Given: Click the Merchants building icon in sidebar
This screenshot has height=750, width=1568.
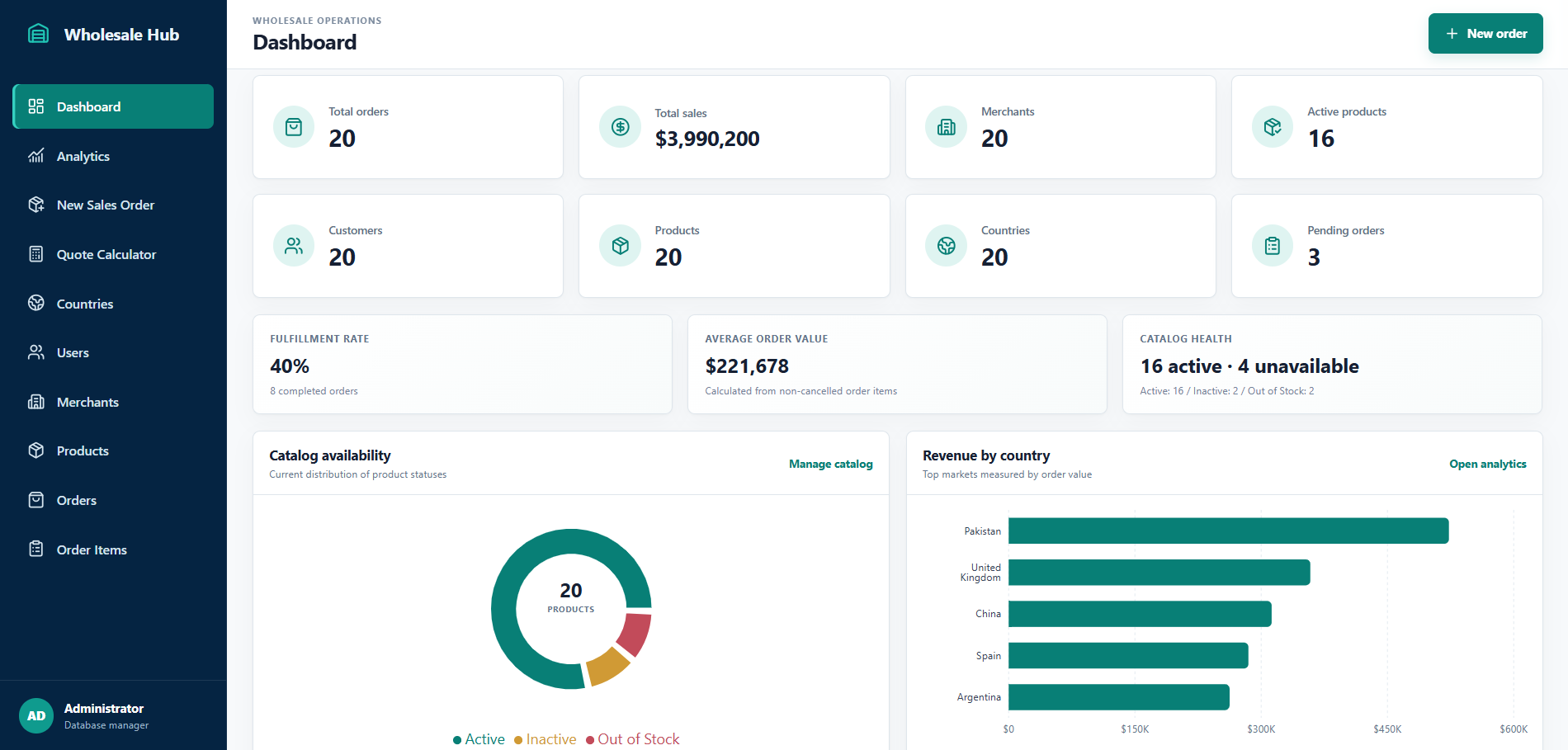Looking at the screenshot, I should tap(35, 402).
